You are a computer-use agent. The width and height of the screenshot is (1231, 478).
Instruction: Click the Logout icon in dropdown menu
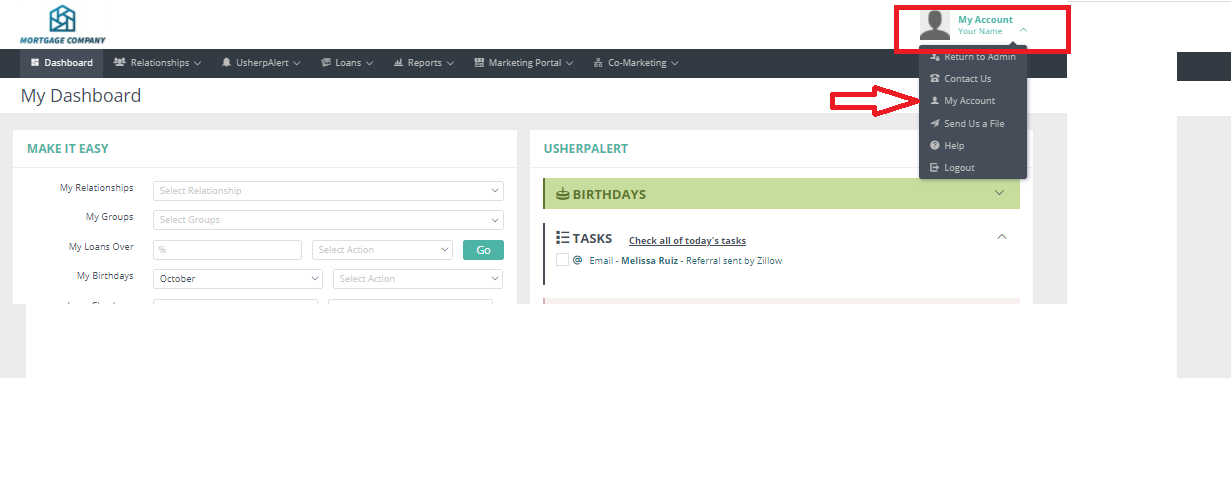tap(934, 168)
